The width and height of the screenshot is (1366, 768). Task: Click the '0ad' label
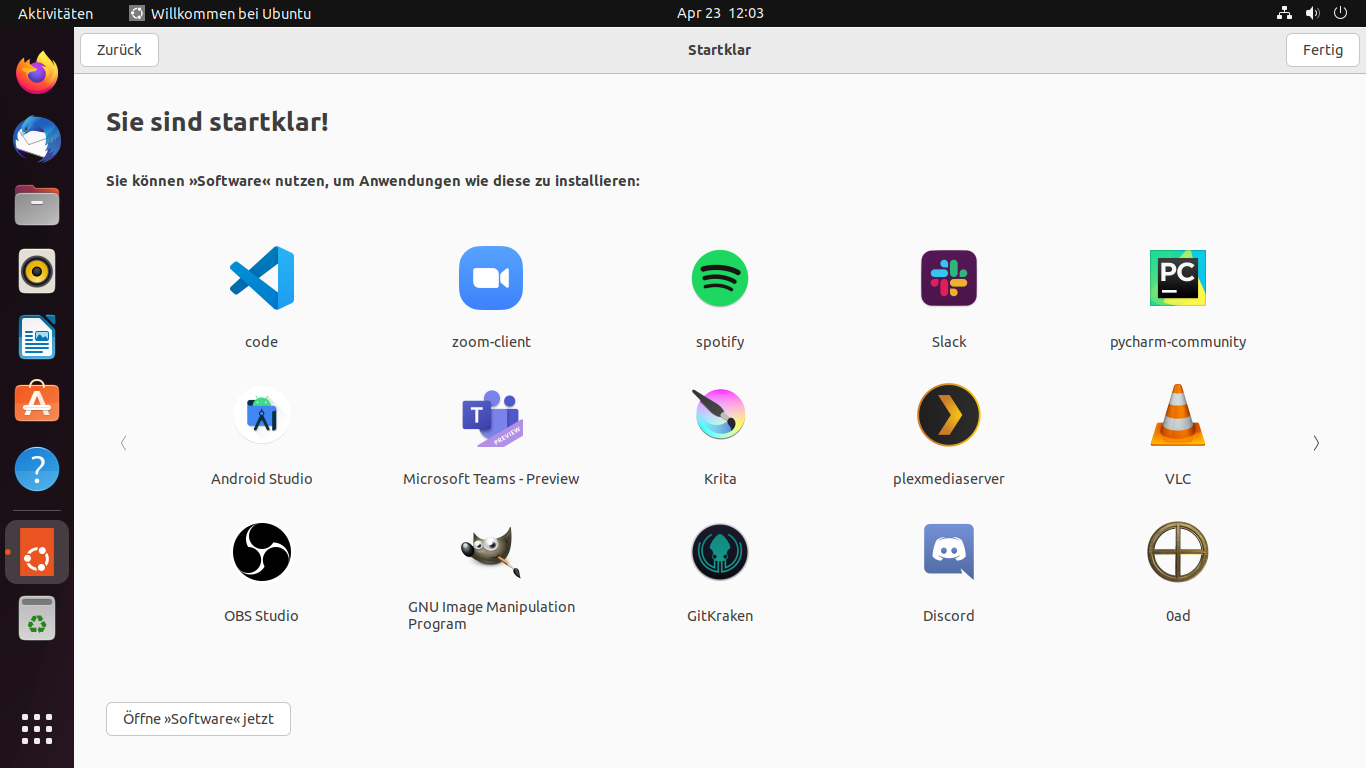pyautogui.click(x=1178, y=616)
